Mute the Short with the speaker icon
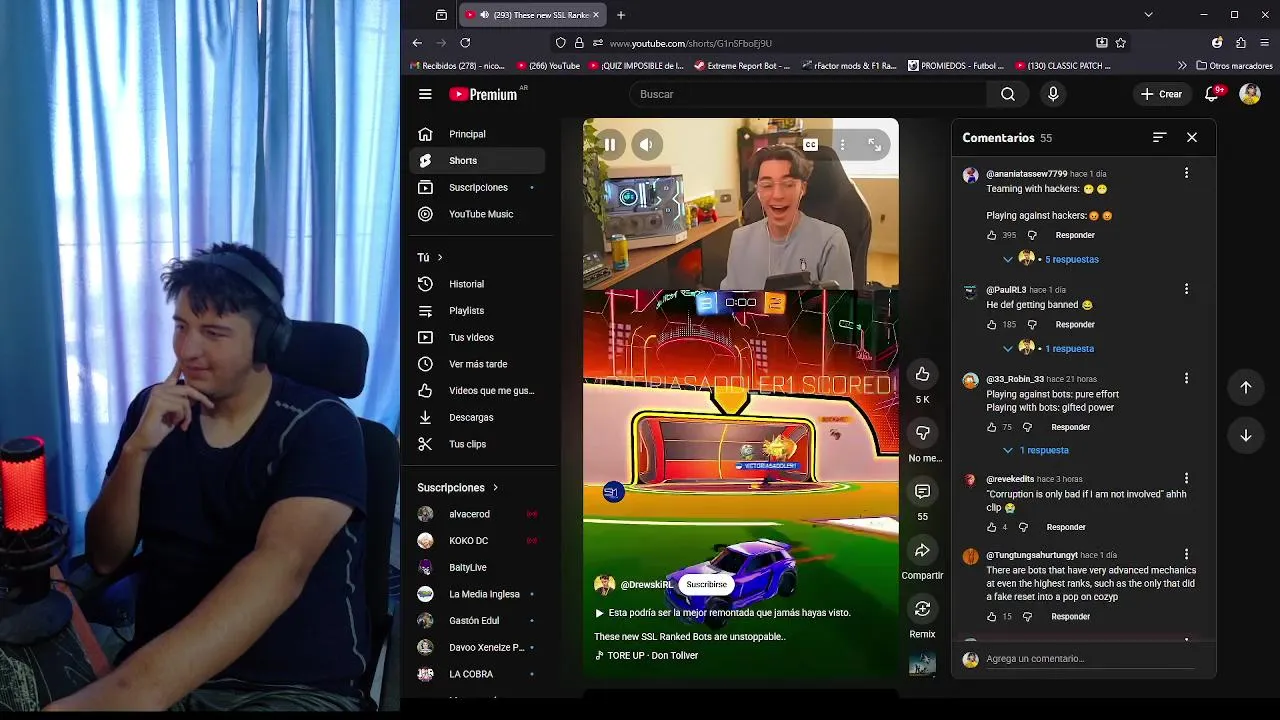The image size is (1280, 720). tap(646, 145)
